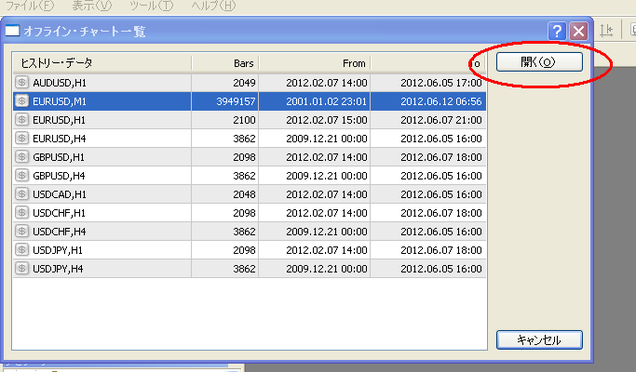Click the dollar icon beside EURUSD,M1

[x=21, y=101]
